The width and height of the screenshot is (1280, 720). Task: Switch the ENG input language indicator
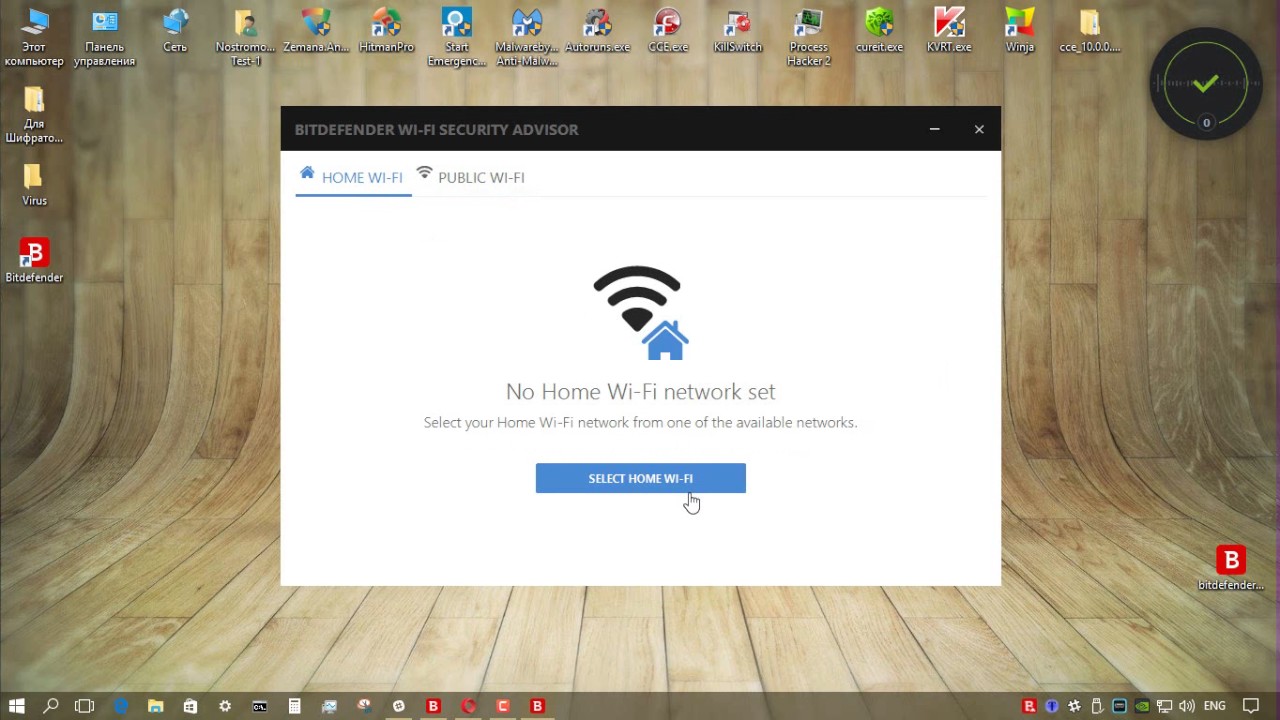click(x=1215, y=706)
